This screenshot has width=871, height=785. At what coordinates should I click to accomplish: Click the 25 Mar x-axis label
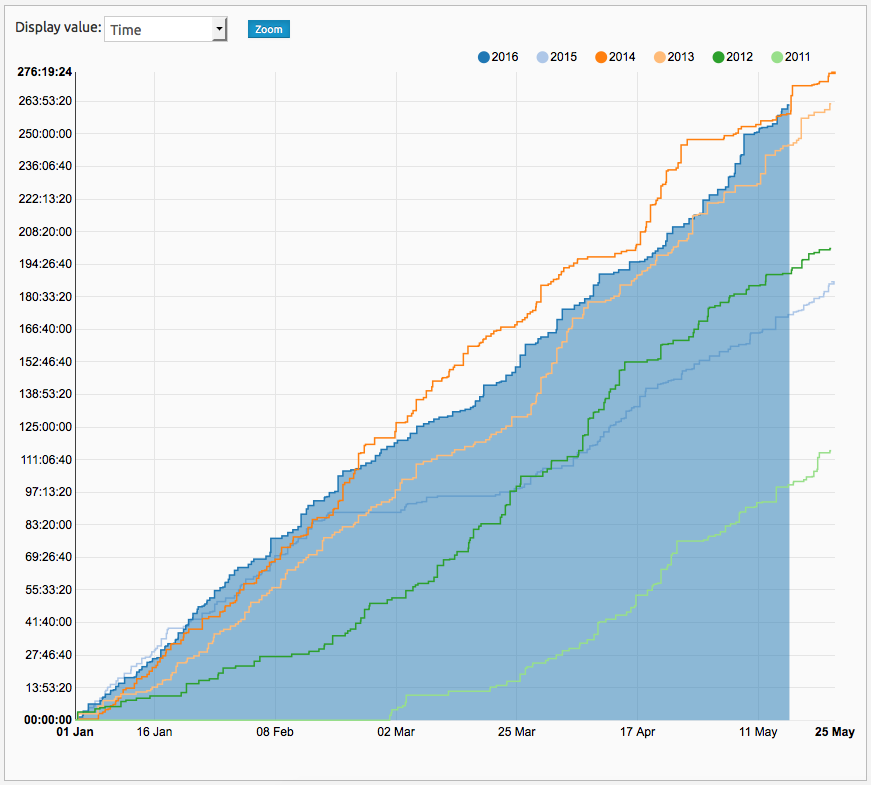pyautogui.click(x=515, y=732)
